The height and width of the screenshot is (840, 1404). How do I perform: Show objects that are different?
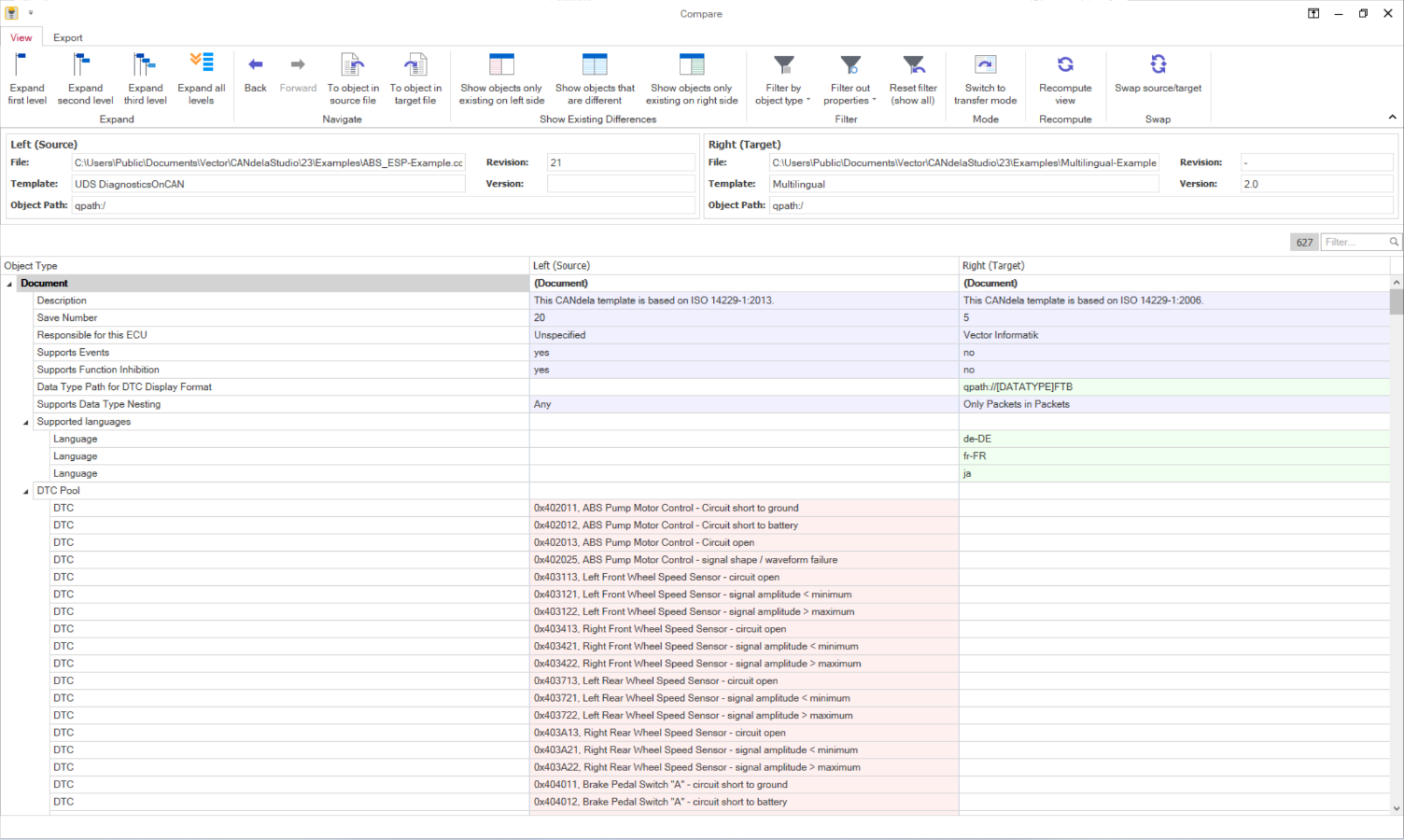pos(595,79)
